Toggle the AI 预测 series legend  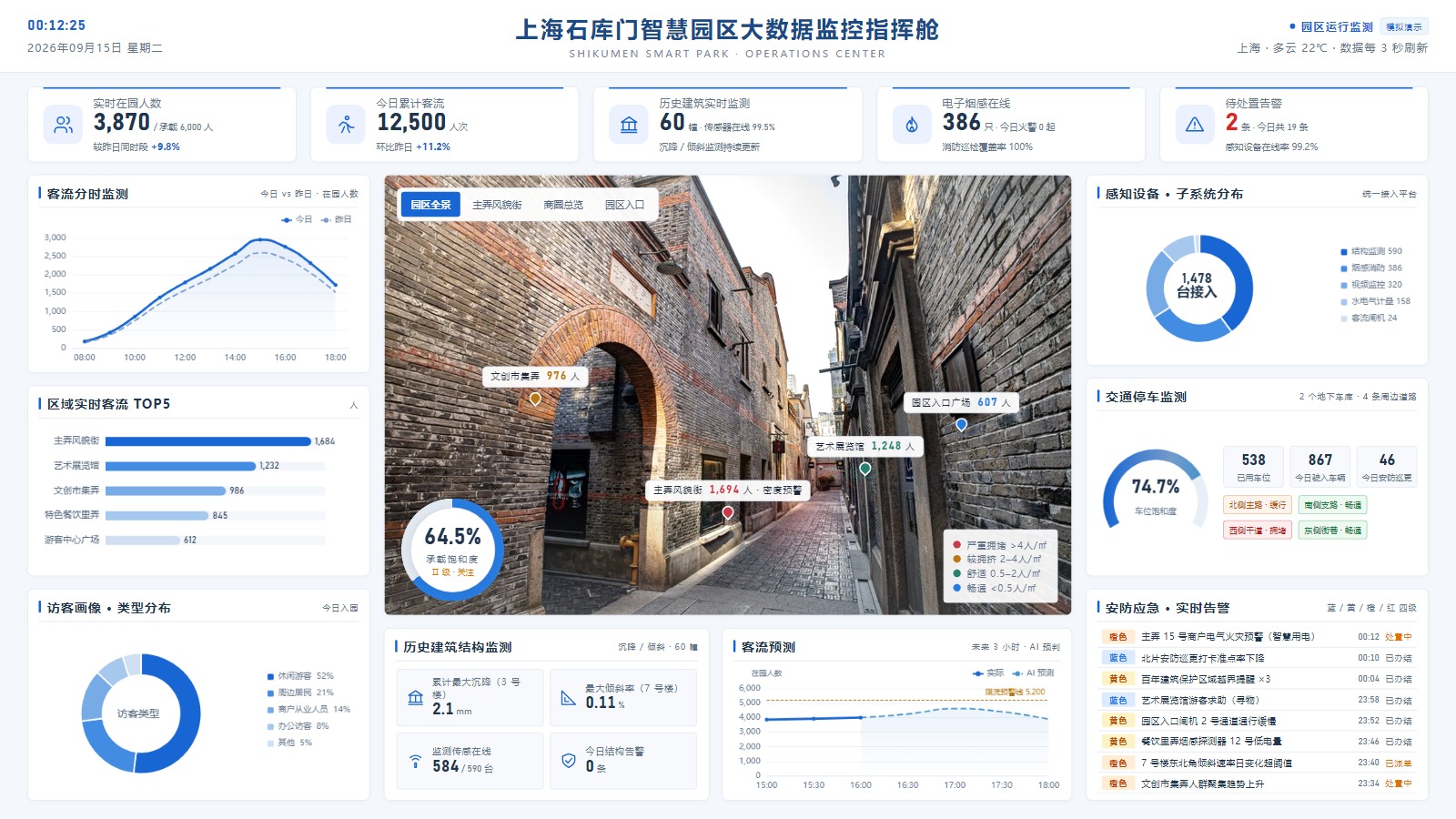pos(1033,673)
